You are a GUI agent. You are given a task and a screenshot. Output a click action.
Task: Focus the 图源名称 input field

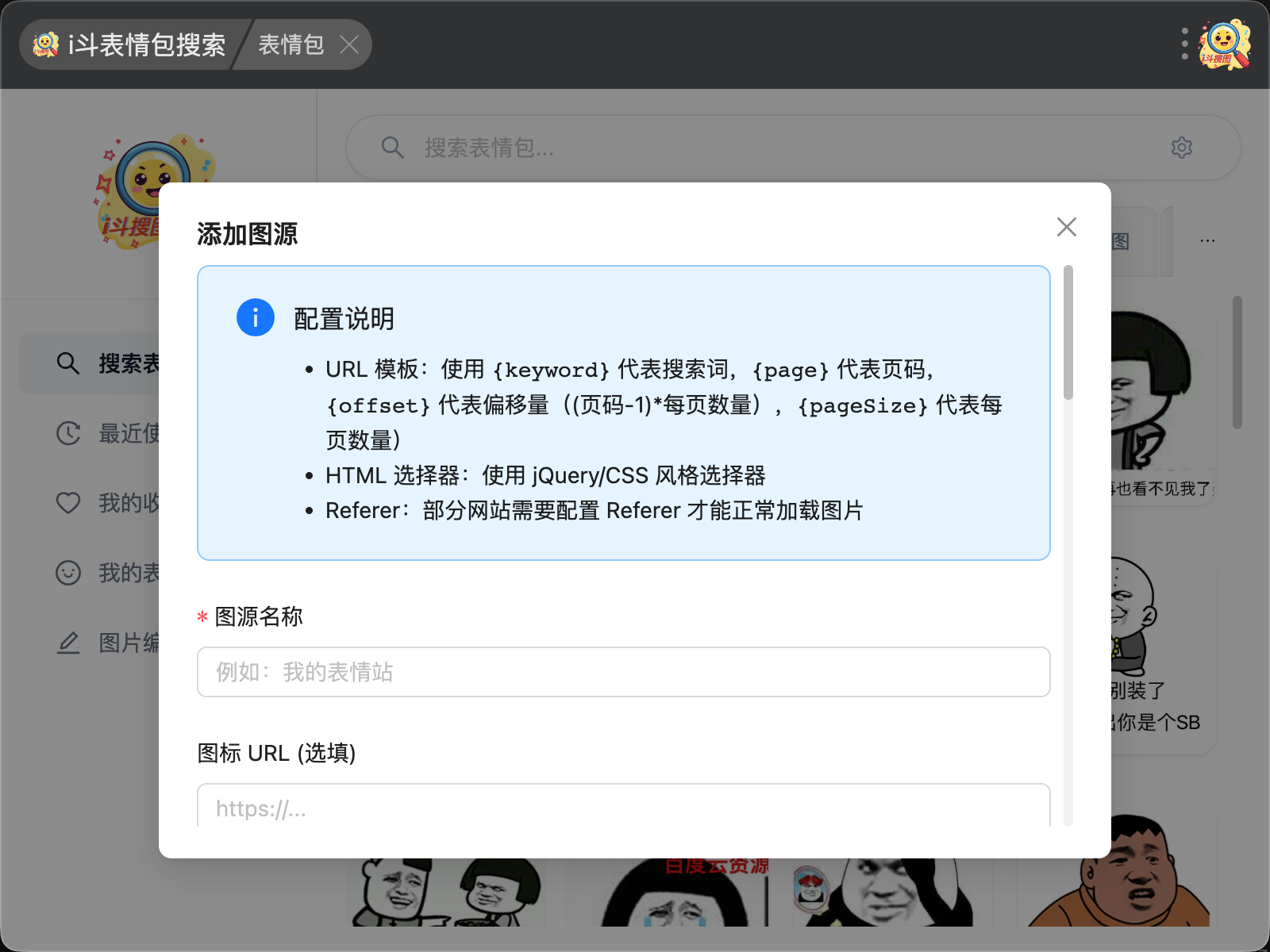coord(623,672)
